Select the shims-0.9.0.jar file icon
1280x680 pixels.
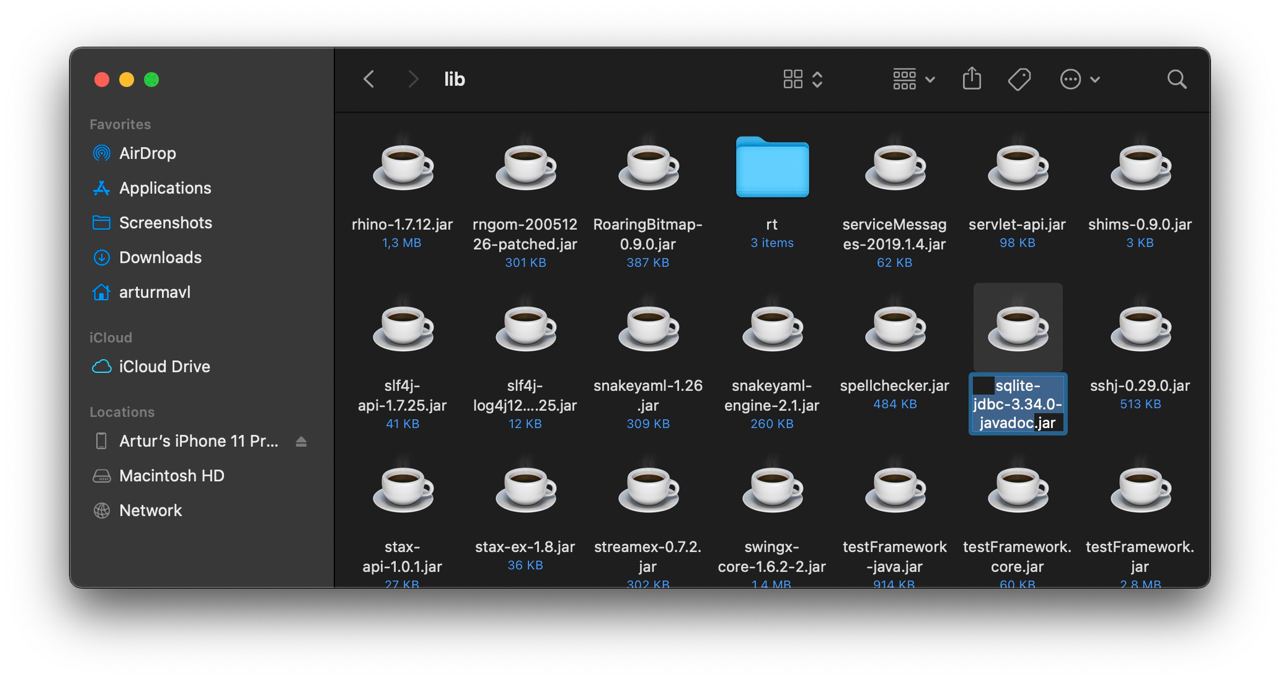click(1141, 166)
